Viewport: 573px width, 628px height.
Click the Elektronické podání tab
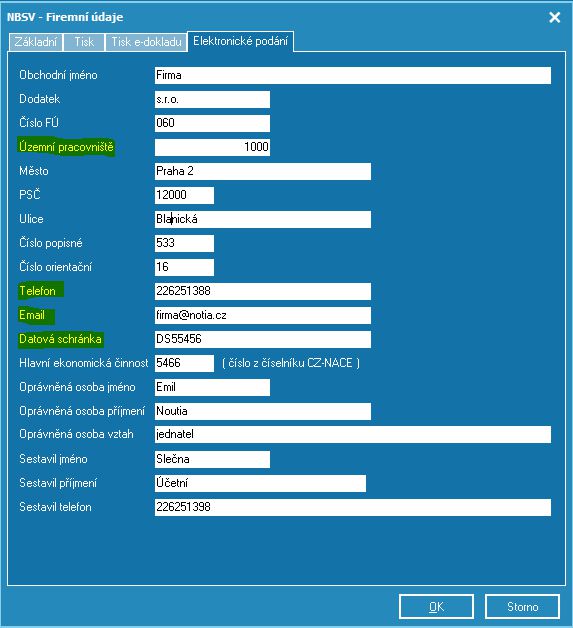point(241,41)
